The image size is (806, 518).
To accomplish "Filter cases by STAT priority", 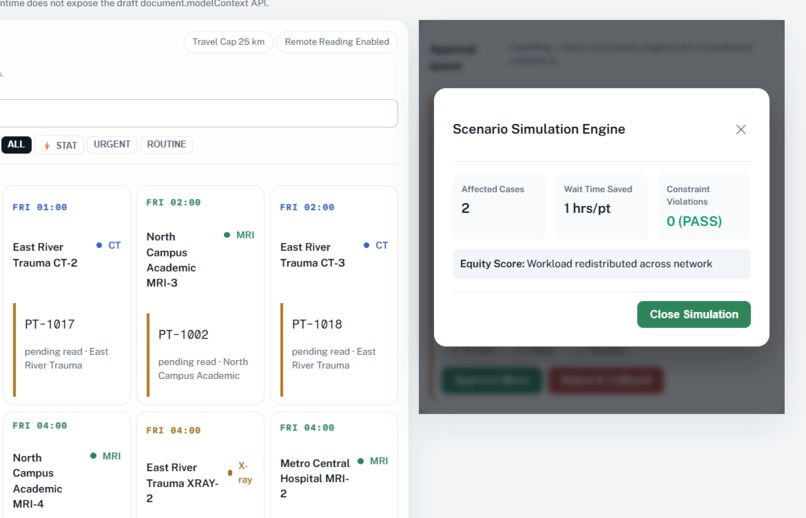I will 60,145.
